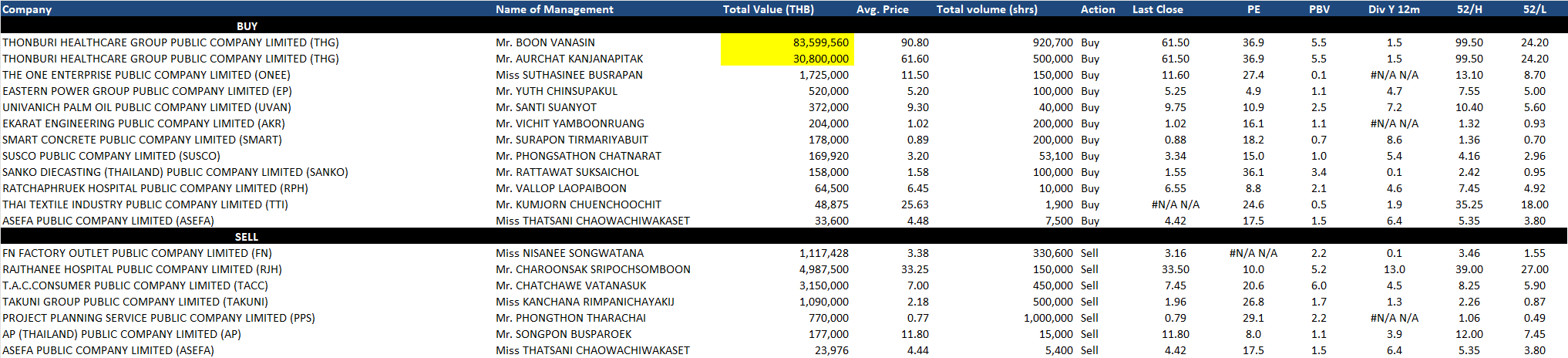Click the 52/H column header
Screen dimensions: 1568x358
[x=1469, y=9]
